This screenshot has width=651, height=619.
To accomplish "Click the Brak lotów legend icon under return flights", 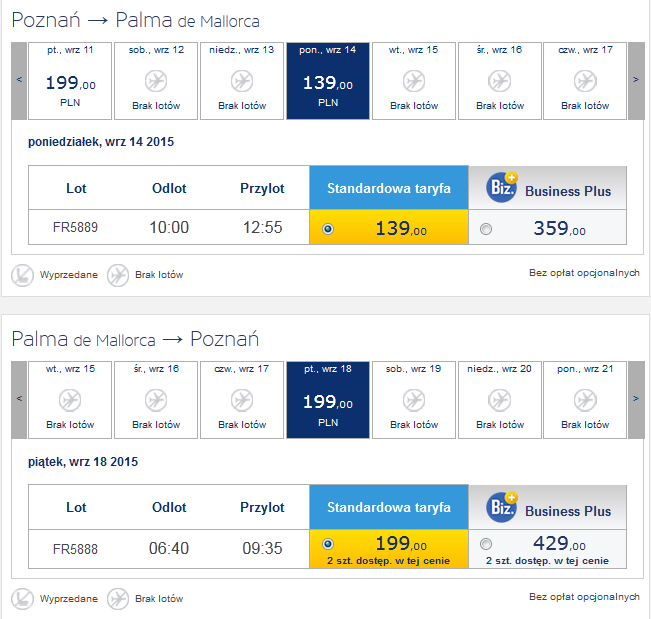I will (x=118, y=599).
